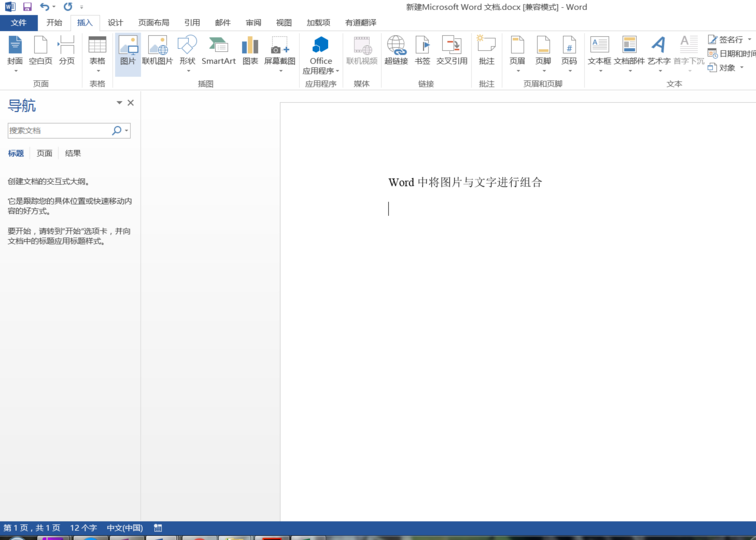Insert a cover page (封面)

15,54
